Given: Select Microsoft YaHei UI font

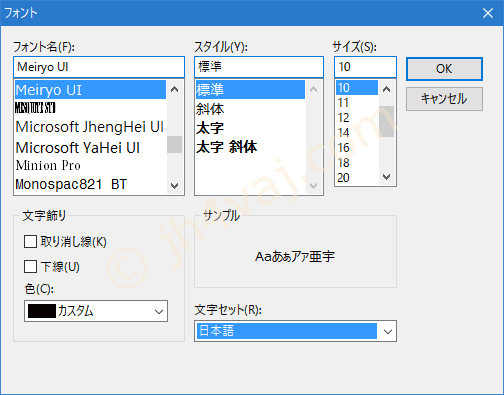Looking at the screenshot, I should [x=90, y=147].
